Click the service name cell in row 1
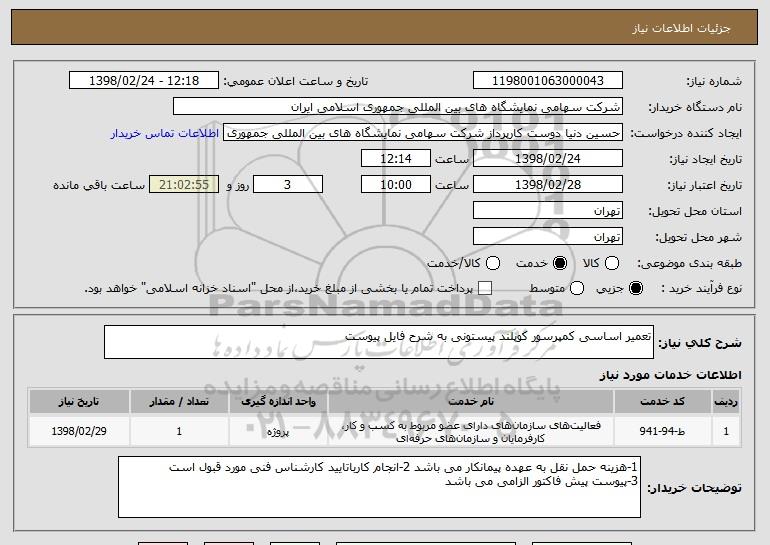Viewport: 770px width, 545px height. pyautogui.click(x=470, y=431)
